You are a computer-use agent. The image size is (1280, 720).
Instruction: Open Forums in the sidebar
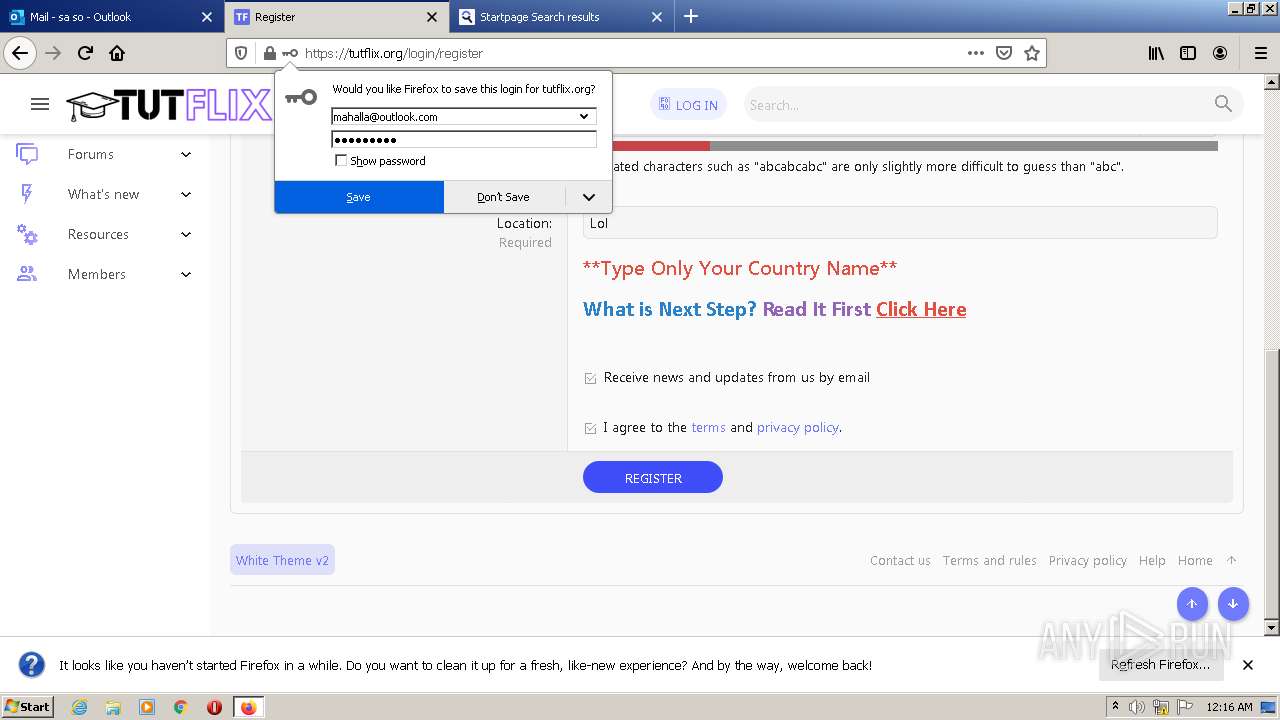click(91, 154)
